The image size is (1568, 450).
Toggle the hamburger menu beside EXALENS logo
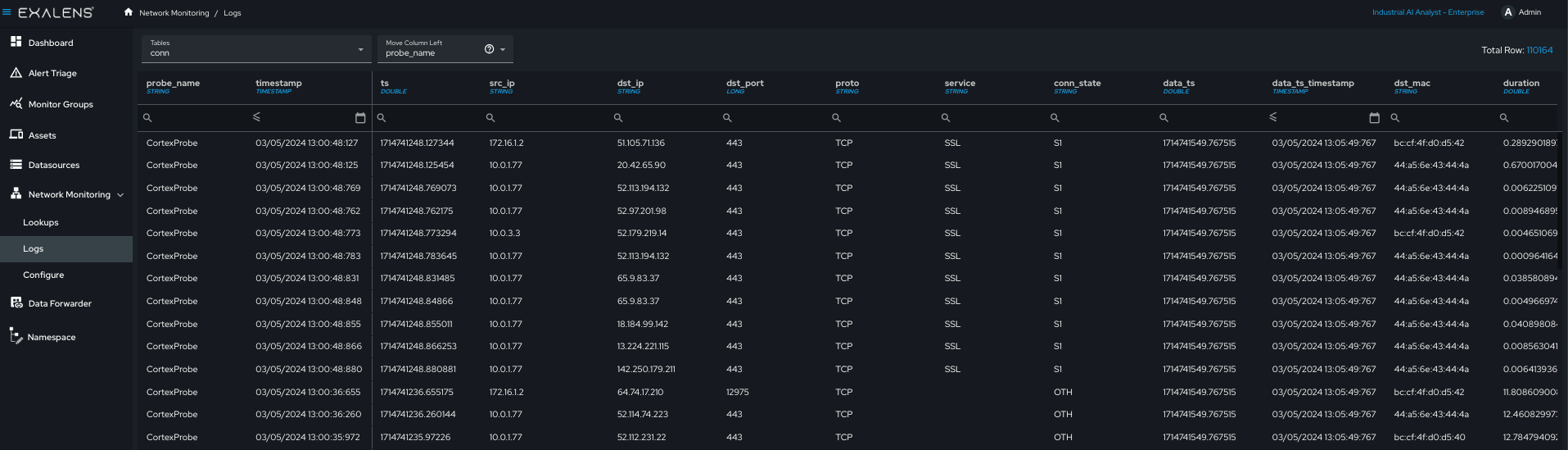tap(7, 12)
